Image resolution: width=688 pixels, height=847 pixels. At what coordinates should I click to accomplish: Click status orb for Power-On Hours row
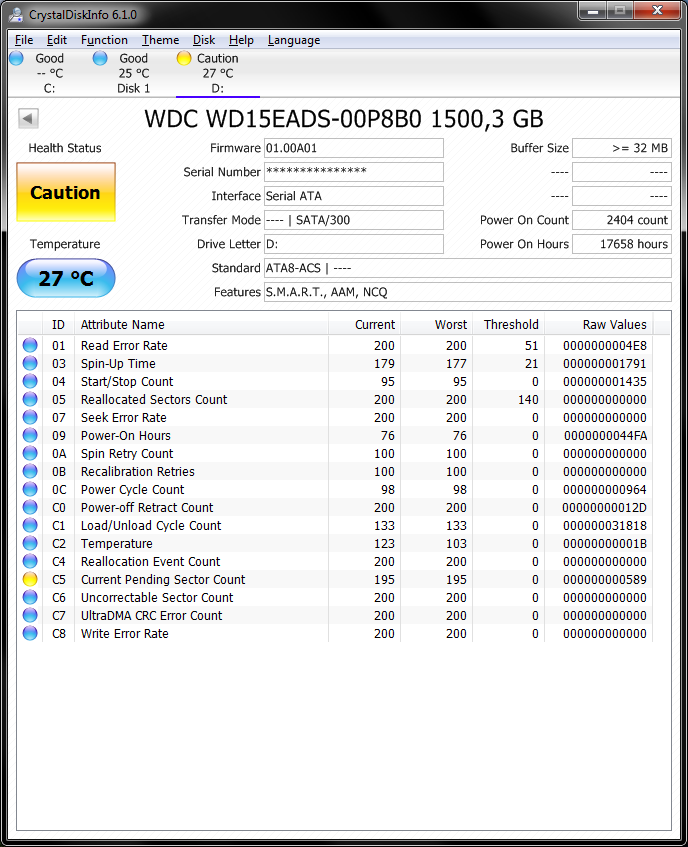coord(30,435)
